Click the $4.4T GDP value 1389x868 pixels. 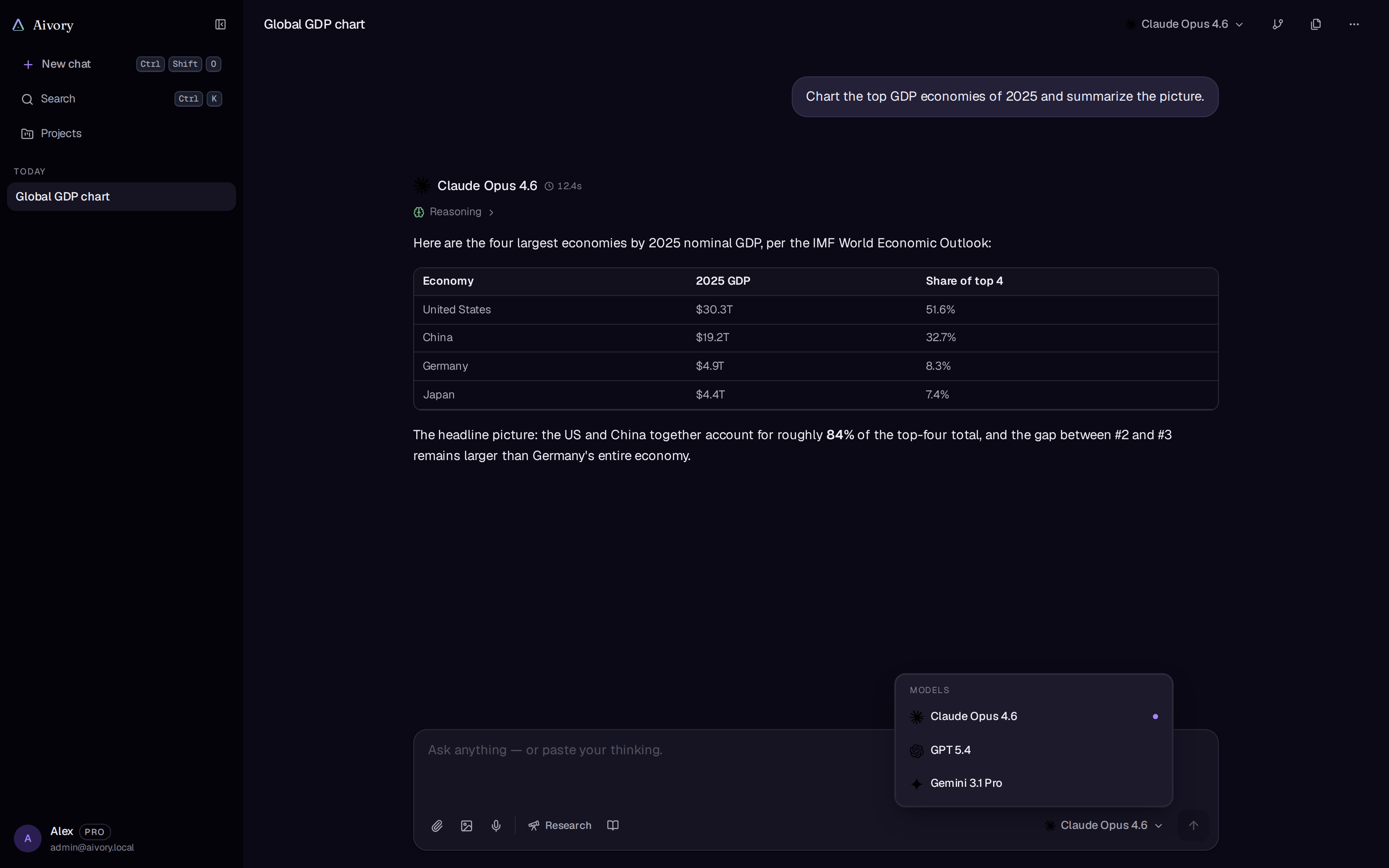710,395
